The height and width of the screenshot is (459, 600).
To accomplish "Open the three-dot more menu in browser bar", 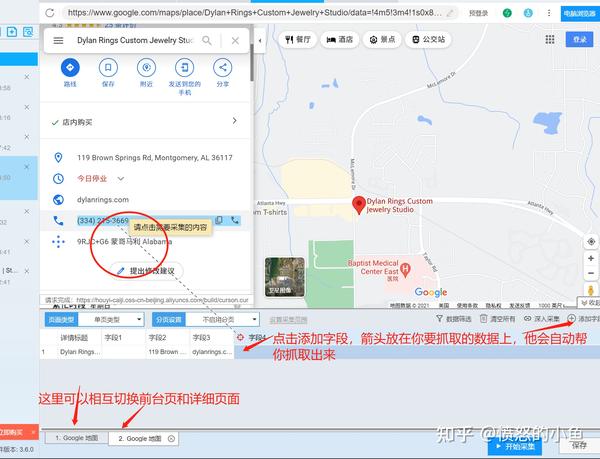I will pyautogui.click(x=549, y=13).
